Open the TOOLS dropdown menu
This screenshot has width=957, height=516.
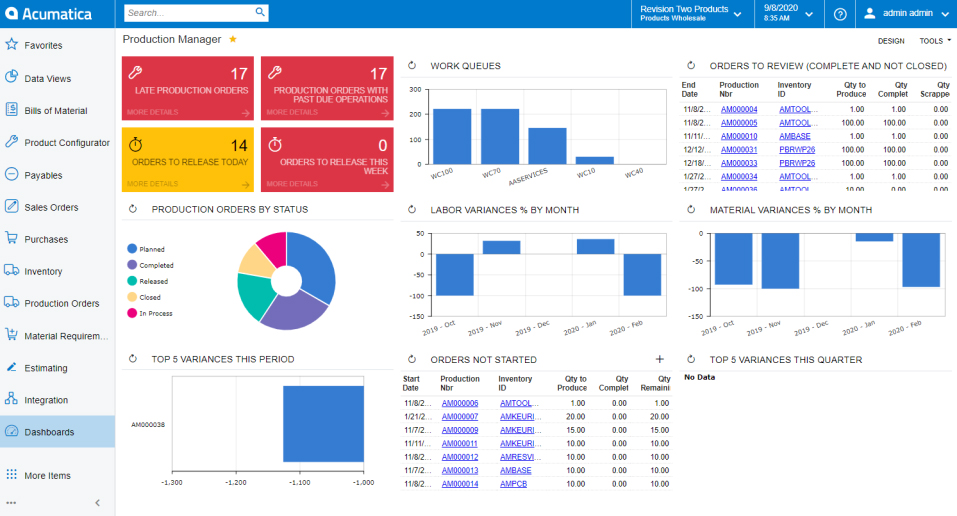935,41
